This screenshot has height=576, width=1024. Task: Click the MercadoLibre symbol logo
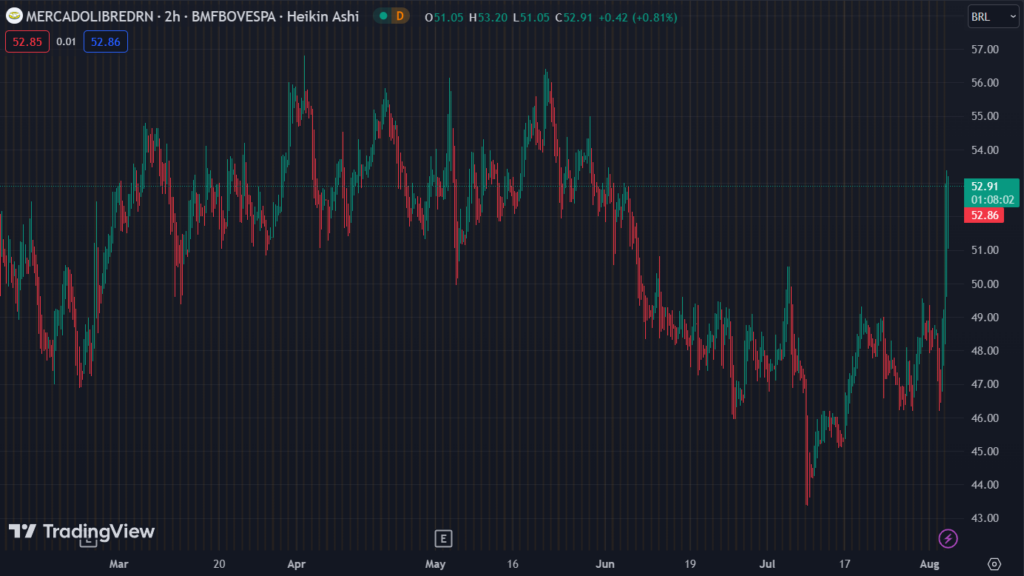coord(15,16)
